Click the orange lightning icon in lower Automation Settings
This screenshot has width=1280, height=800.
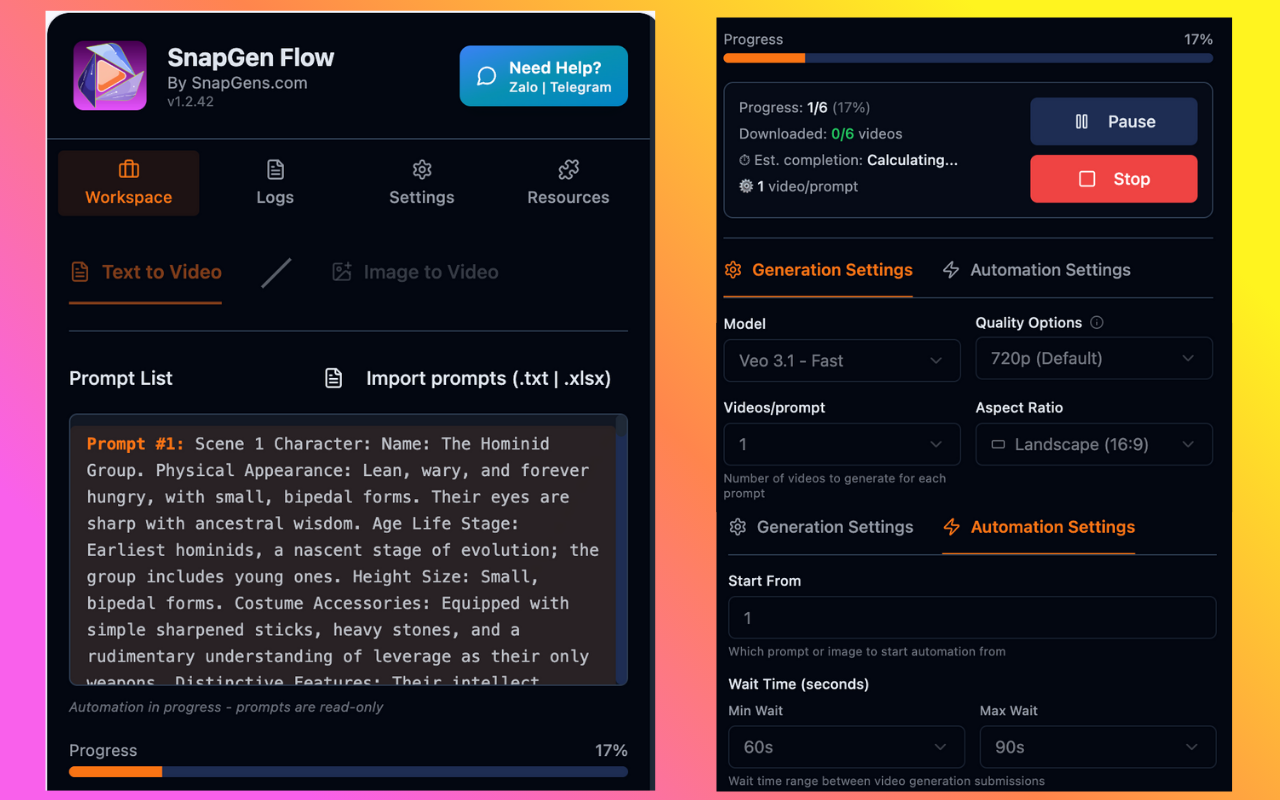[952, 527]
